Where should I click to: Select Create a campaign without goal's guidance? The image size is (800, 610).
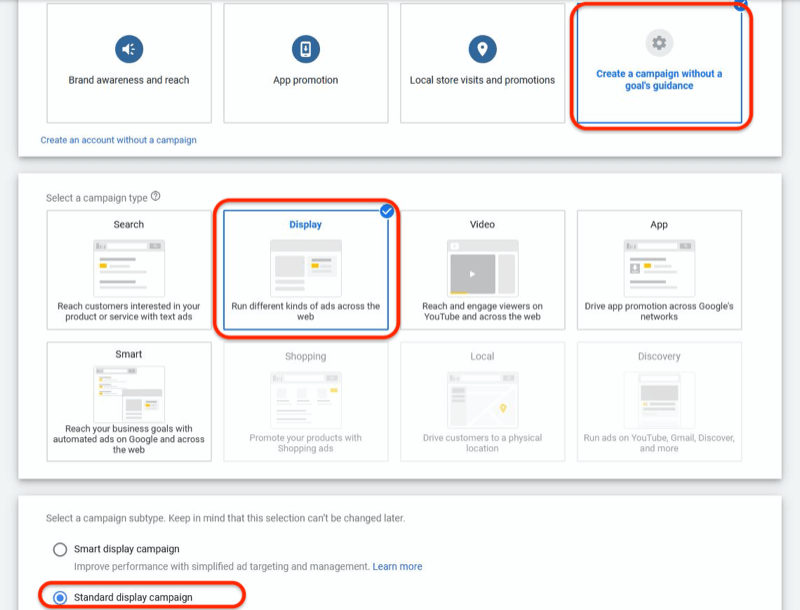click(x=659, y=65)
